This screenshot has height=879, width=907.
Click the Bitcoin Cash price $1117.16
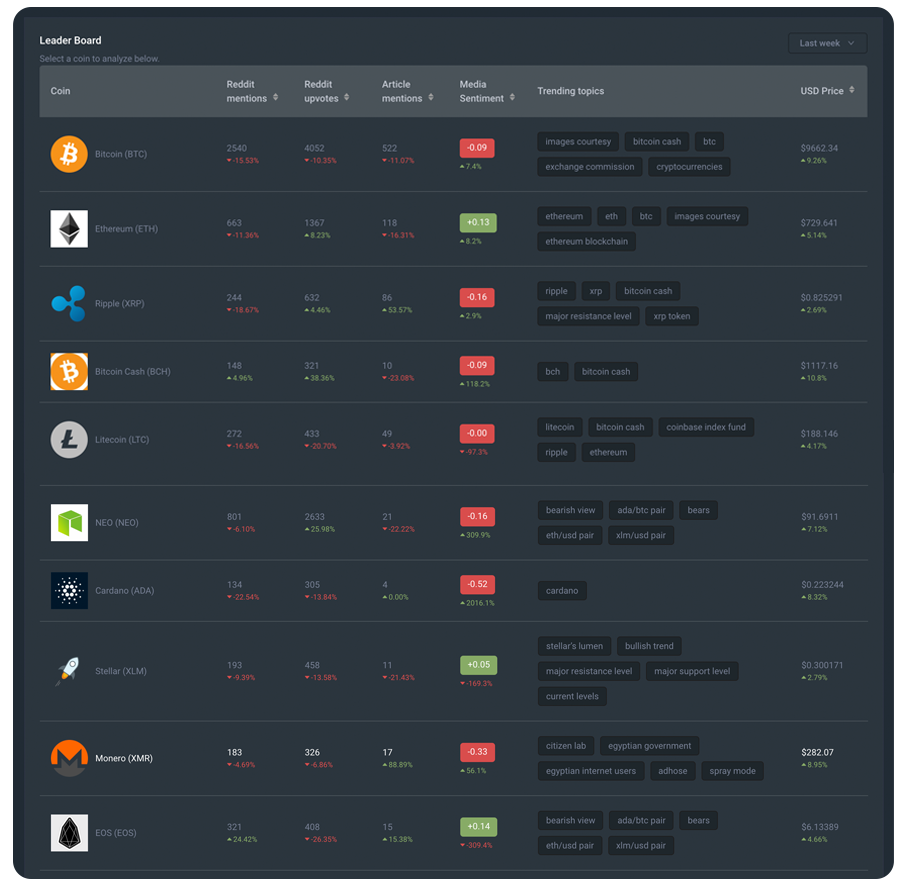(x=819, y=365)
